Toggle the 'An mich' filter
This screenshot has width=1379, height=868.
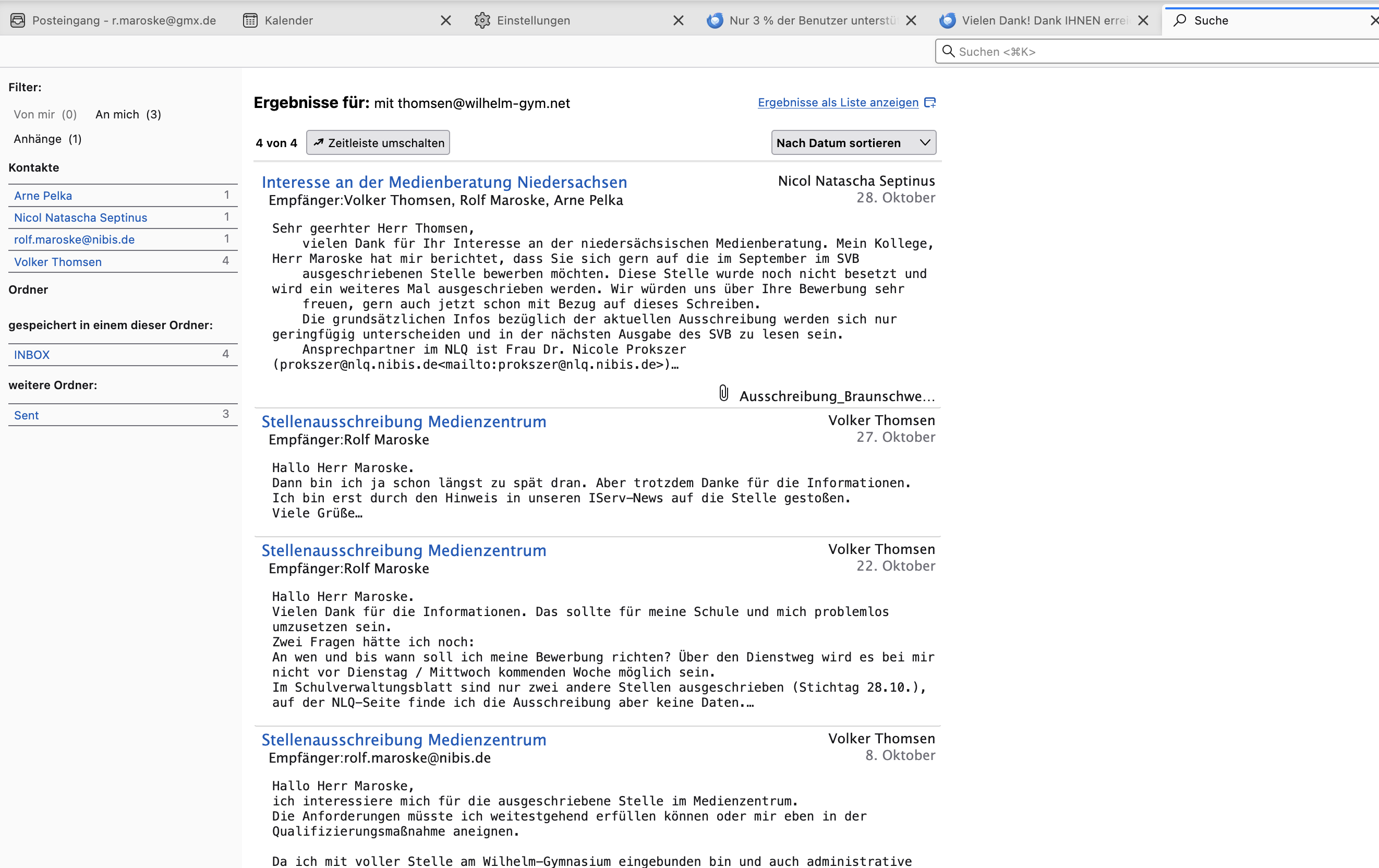click(x=128, y=115)
